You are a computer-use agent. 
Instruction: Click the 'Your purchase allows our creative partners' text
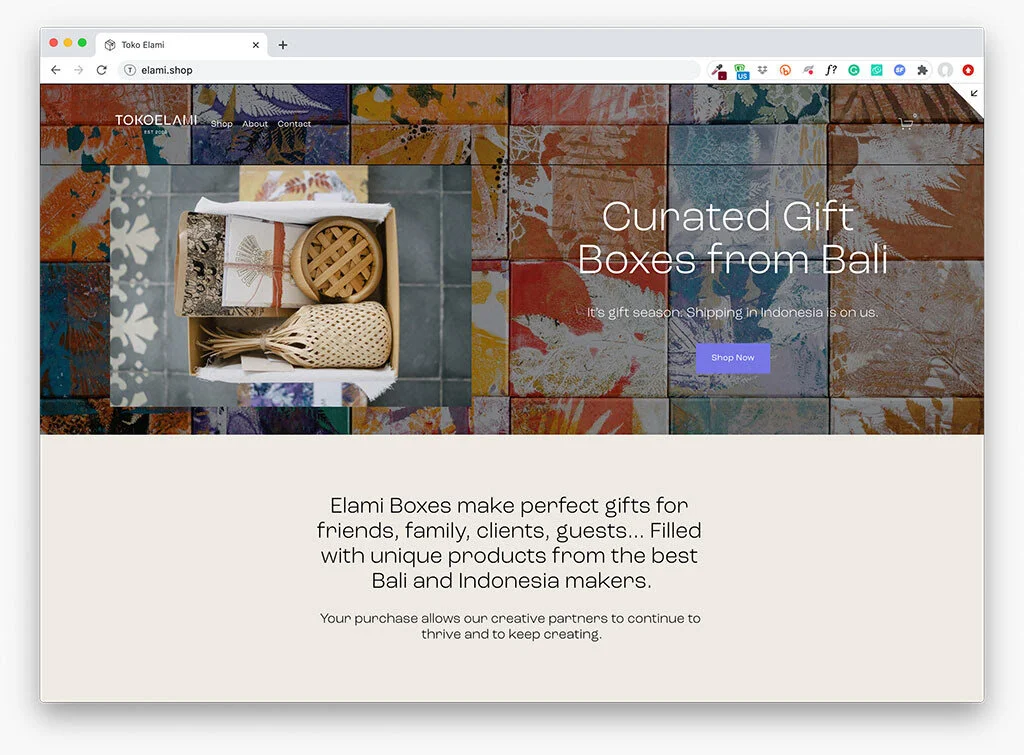pyautogui.click(x=510, y=626)
